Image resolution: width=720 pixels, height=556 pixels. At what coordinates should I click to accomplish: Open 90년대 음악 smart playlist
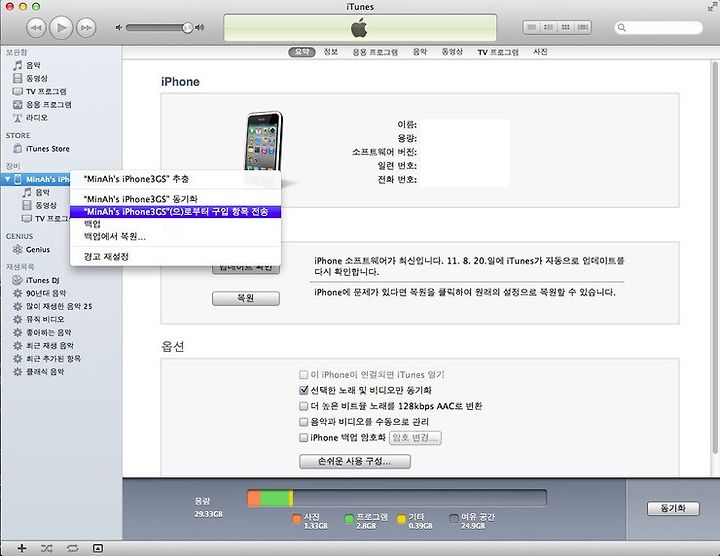(x=39, y=293)
